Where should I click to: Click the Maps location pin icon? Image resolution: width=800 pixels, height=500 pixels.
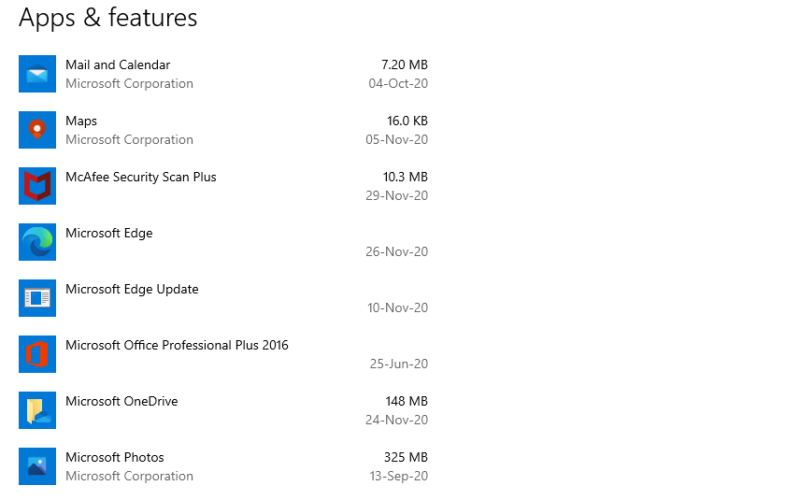pos(37,130)
